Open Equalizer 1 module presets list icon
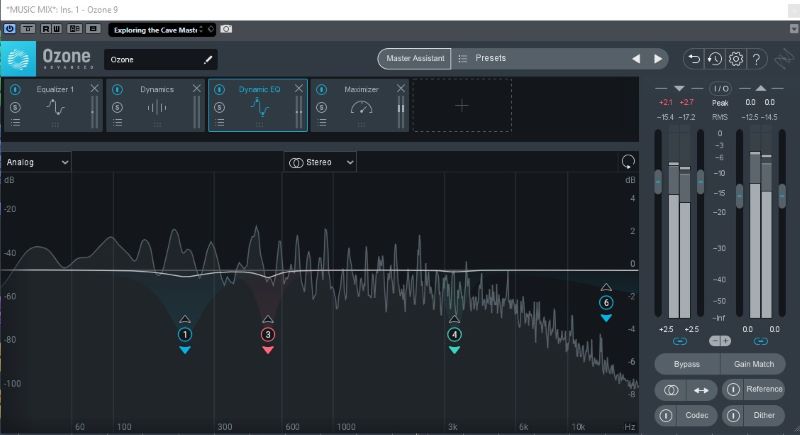 coord(15,122)
